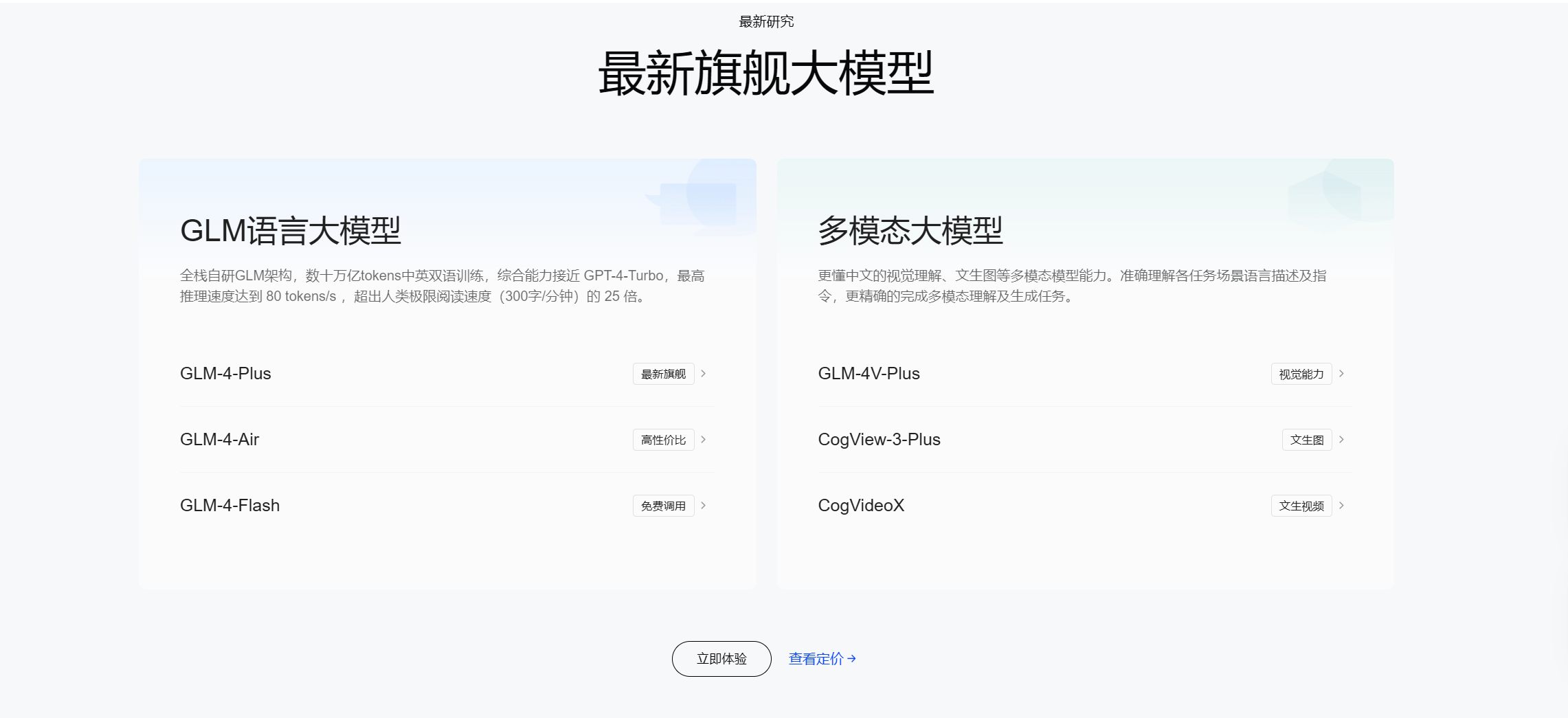This screenshot has width=1568, height=718.
Task: Open the GLM-4V-Plus model row
Action: (x=1084, y=374)
